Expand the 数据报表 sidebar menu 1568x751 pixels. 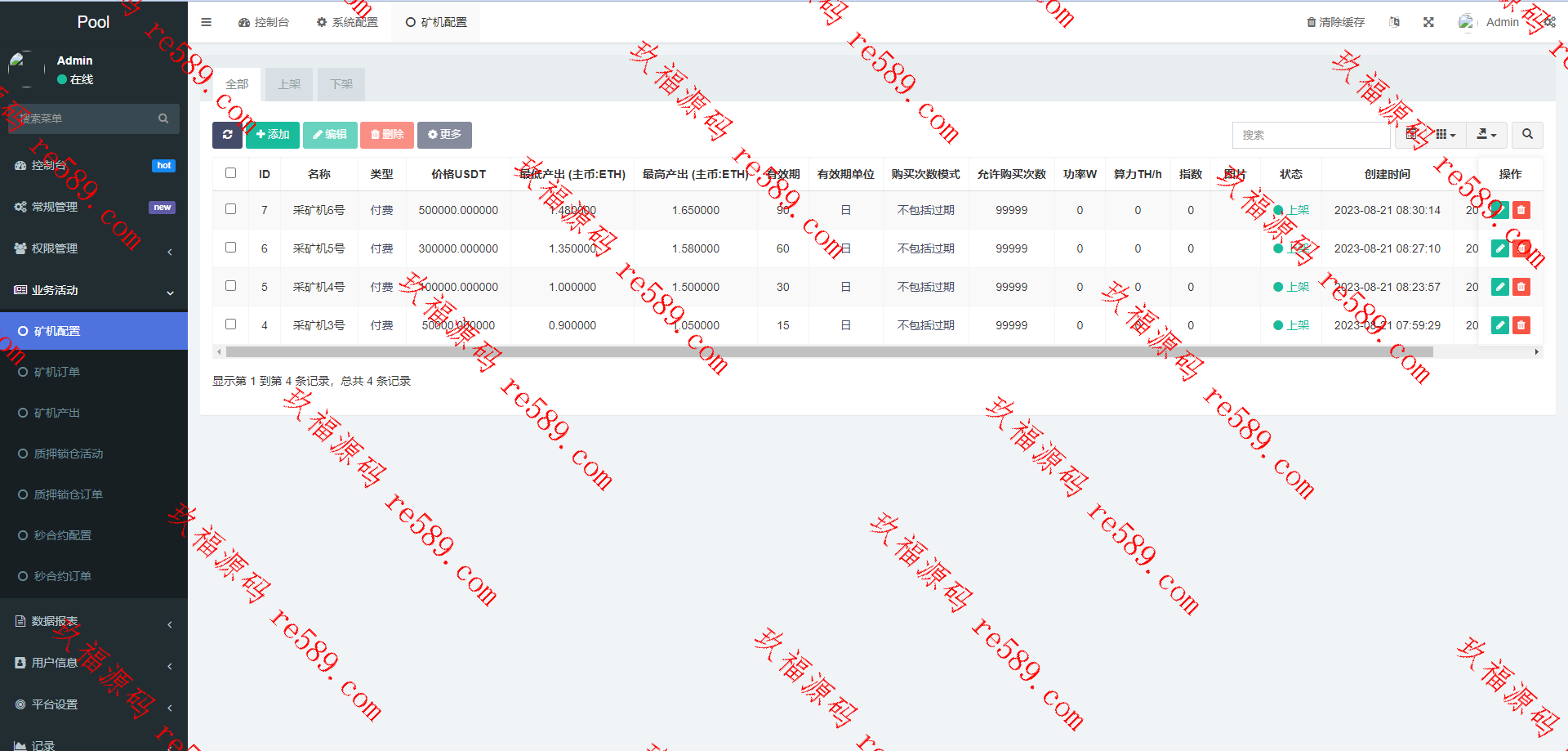click(x=94, y=622)
